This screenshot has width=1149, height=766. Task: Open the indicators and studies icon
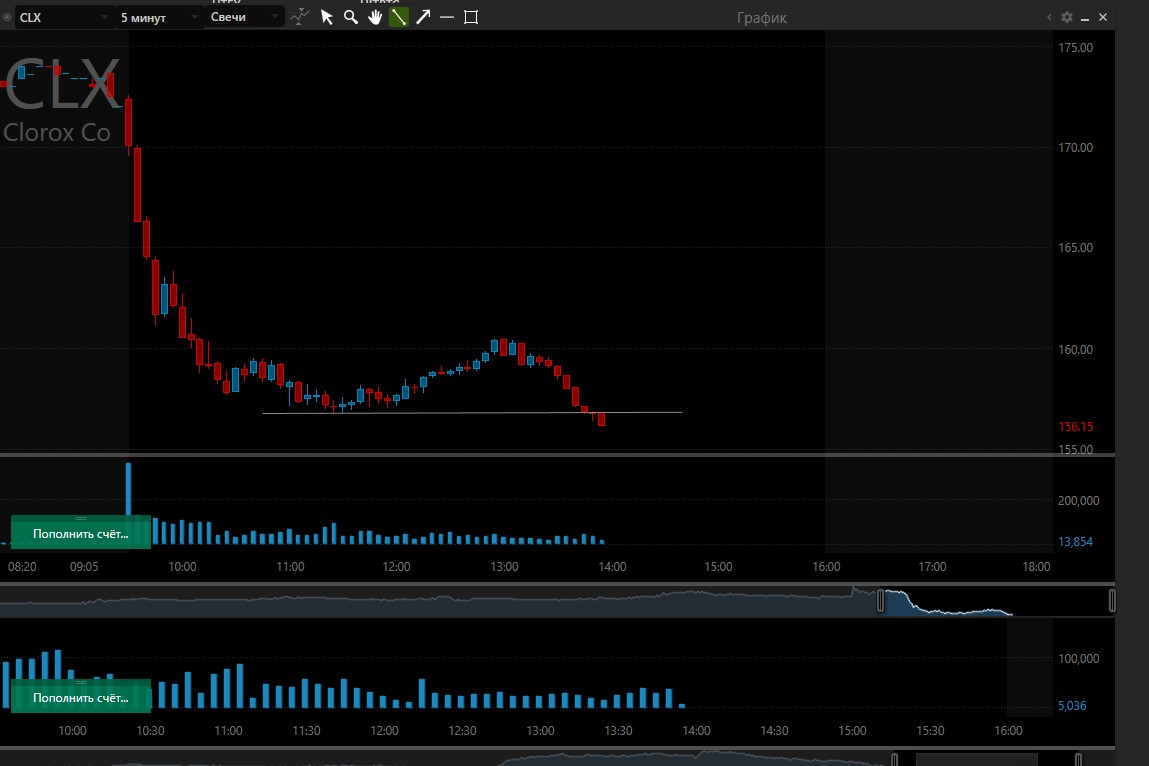(x=299, y=17)
